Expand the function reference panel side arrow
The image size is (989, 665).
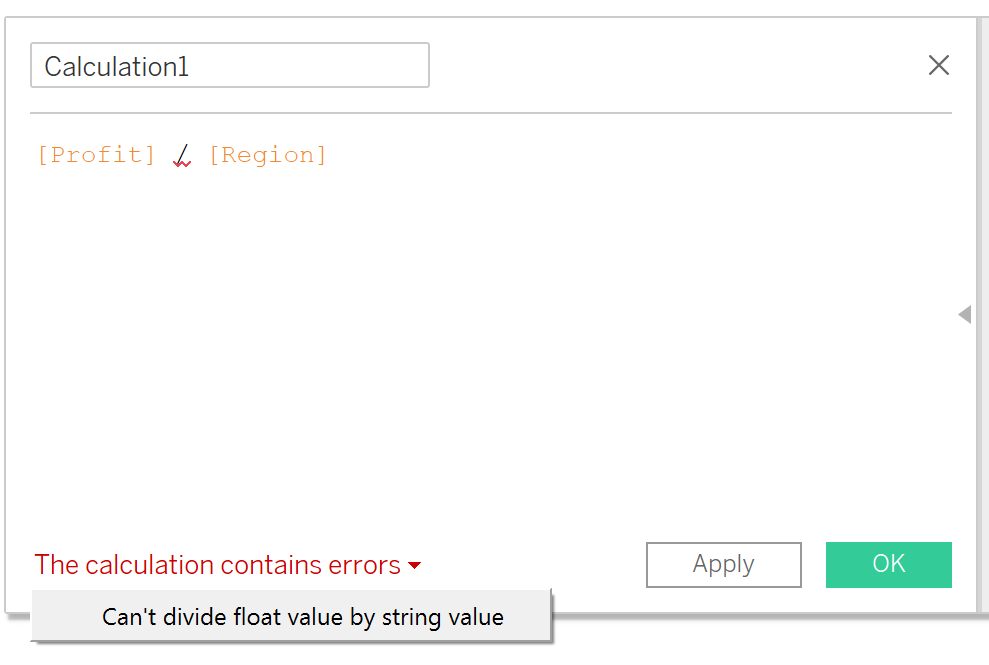pyautogui.click(x=964, y=315)
